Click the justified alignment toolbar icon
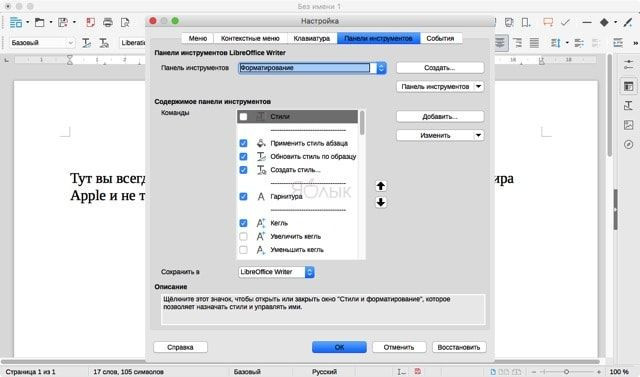Screen dimensions: 640x377 pyautogui.click(x=534, y=42)
